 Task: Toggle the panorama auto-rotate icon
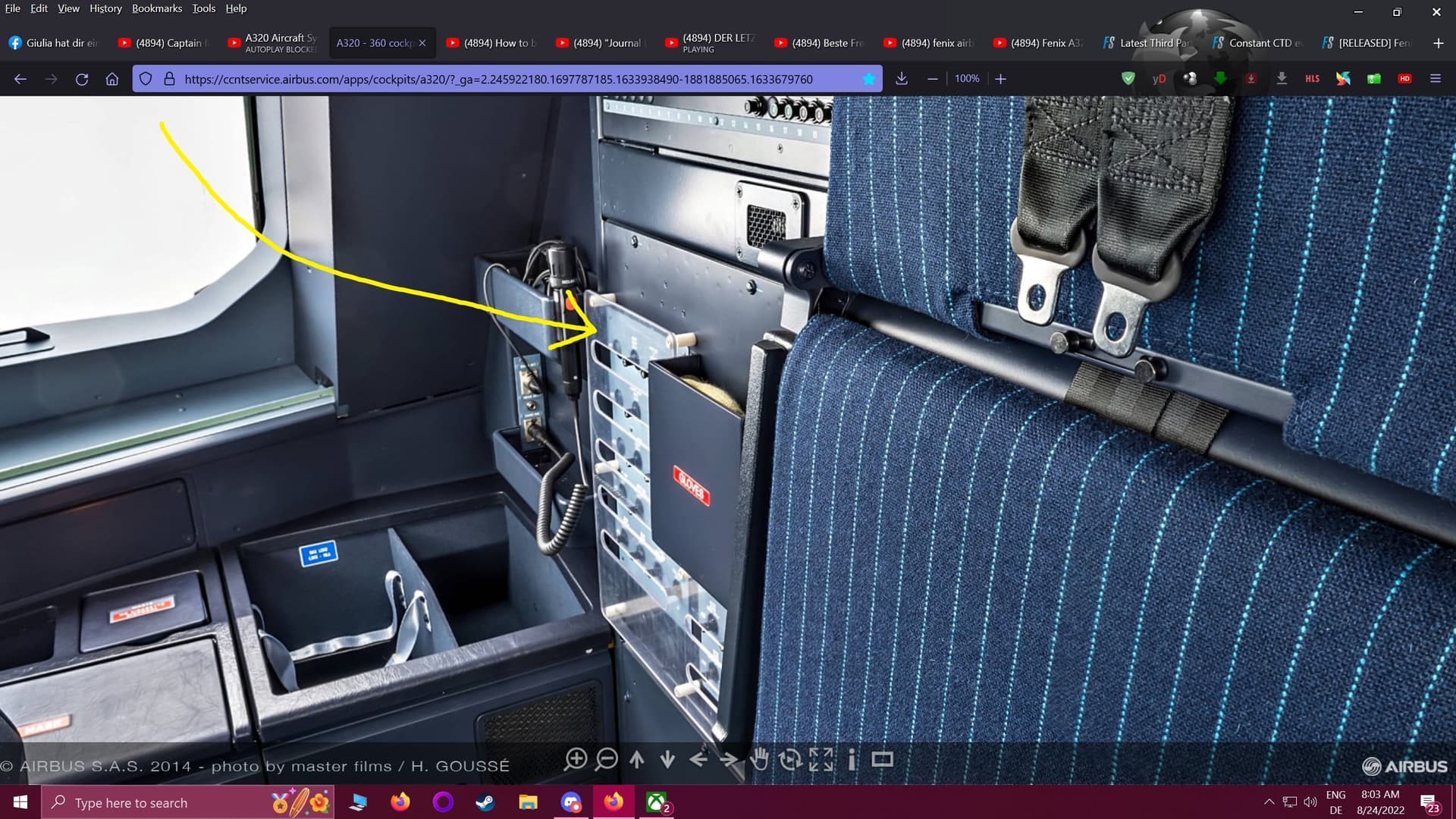pos(790,759)
